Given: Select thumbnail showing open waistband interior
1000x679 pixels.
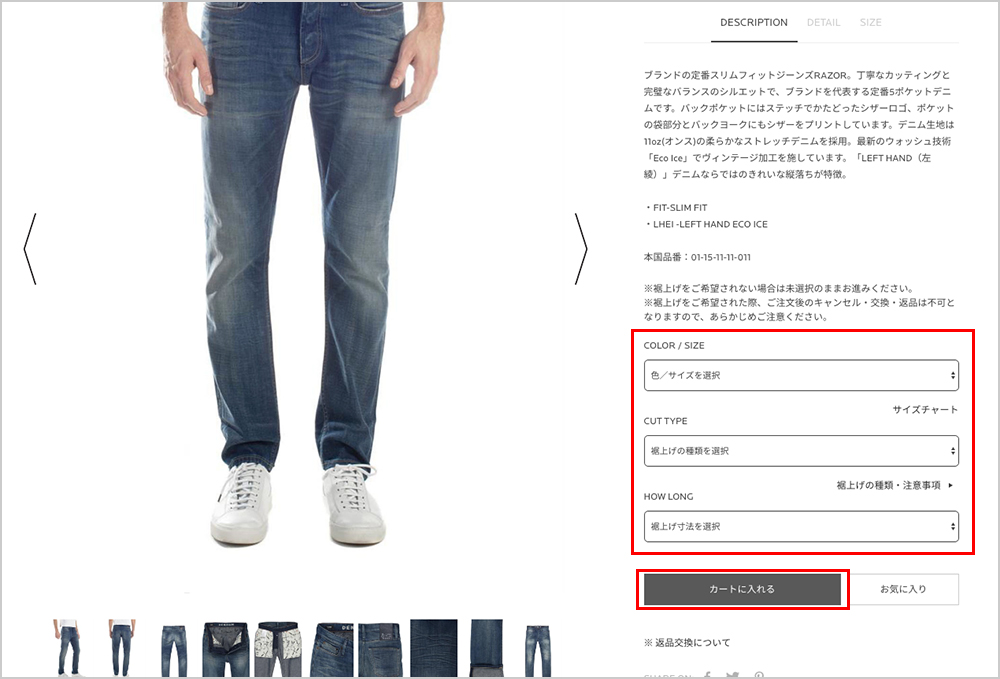Looking at the screenshot, I should click(x=226, y=649).
